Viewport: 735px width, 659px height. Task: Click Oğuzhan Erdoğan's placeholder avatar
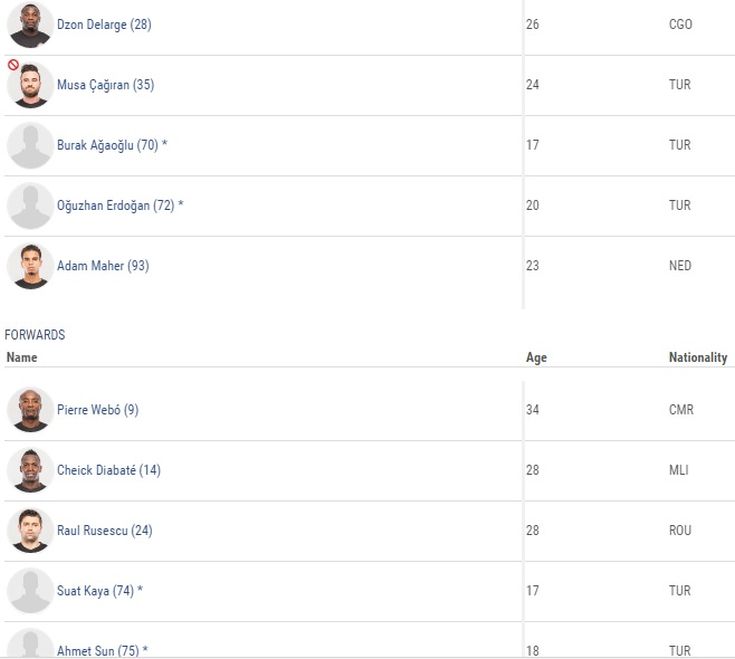(x=30, y=206)
